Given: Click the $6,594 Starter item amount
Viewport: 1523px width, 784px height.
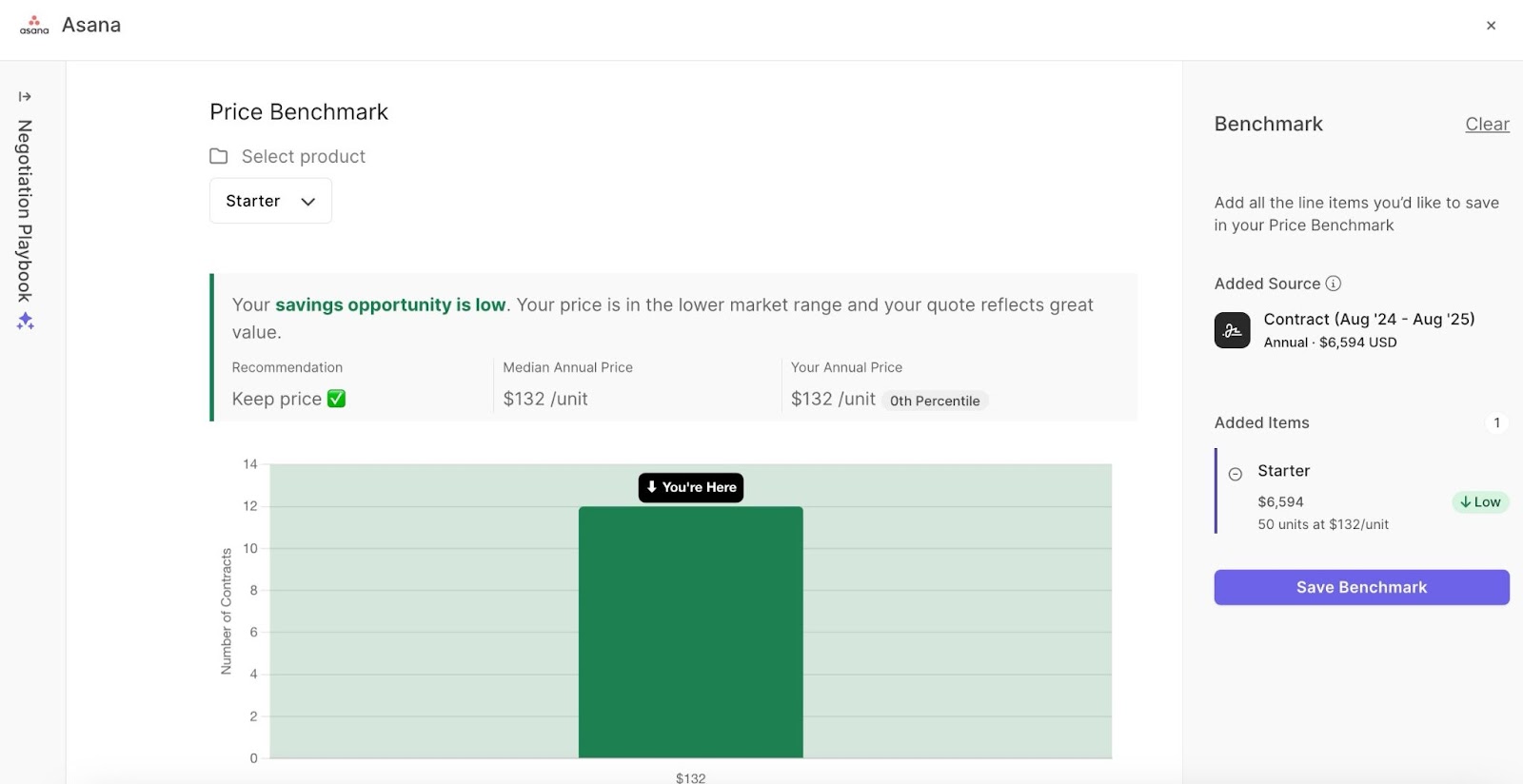Looking at the screenshot, I should pos(1280,501).
